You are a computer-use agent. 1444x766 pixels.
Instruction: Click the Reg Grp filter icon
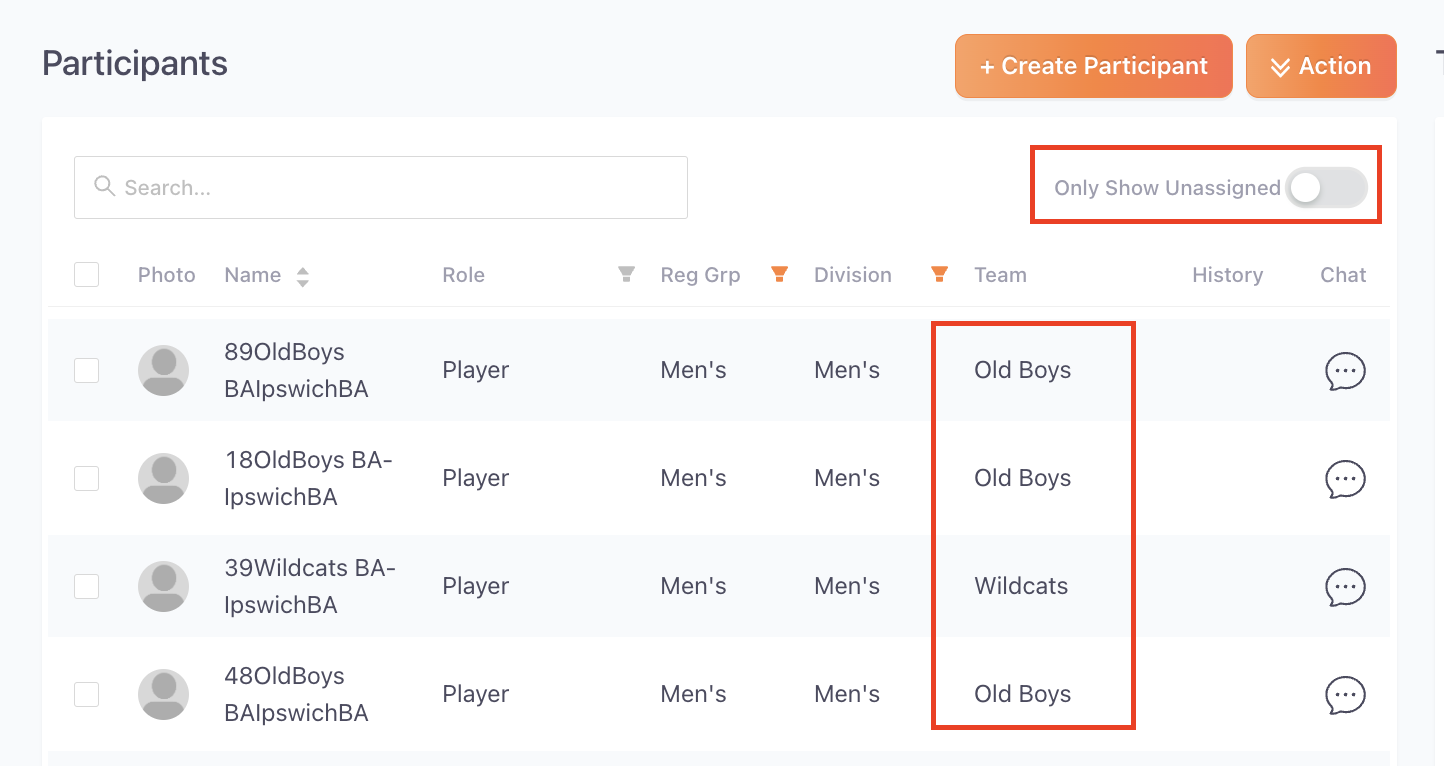(x=780, y=274)
